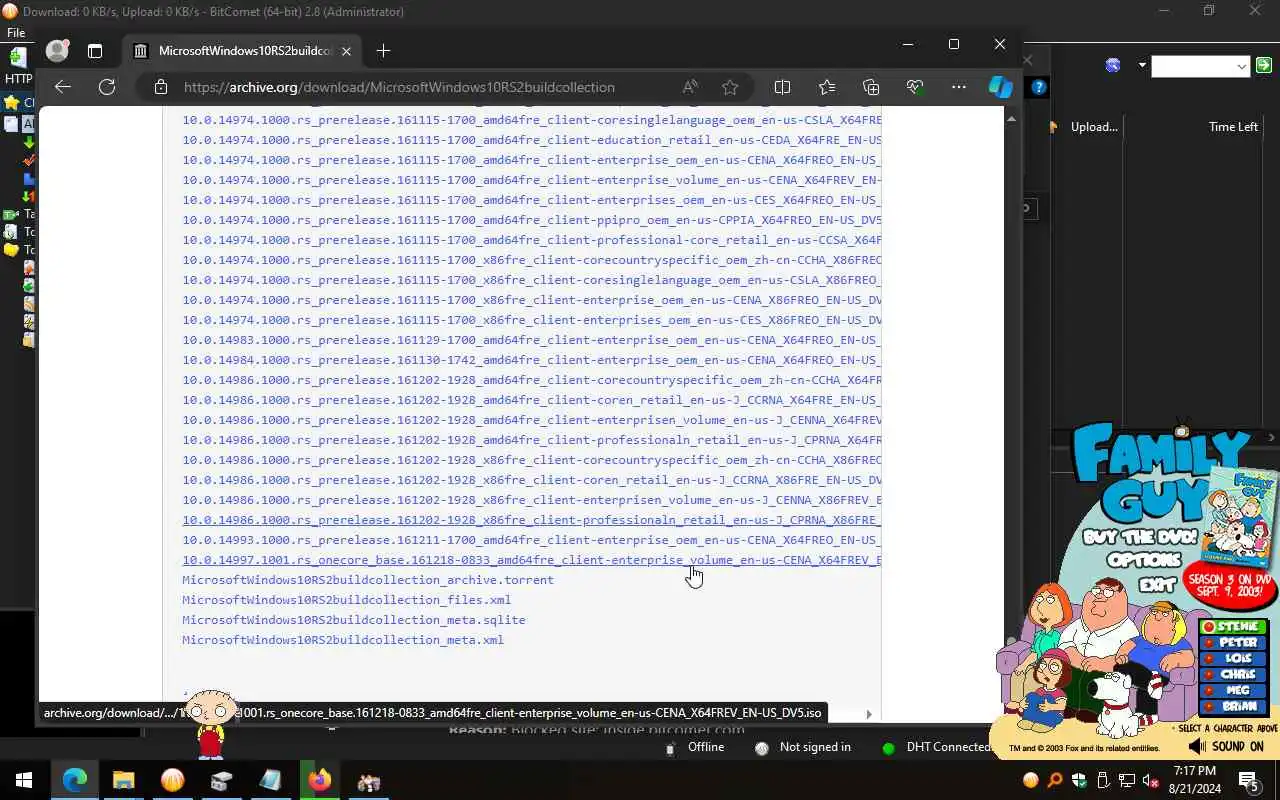Add this page to favorites
This screenshot has width=1280, height=800.
coord(730,87)
